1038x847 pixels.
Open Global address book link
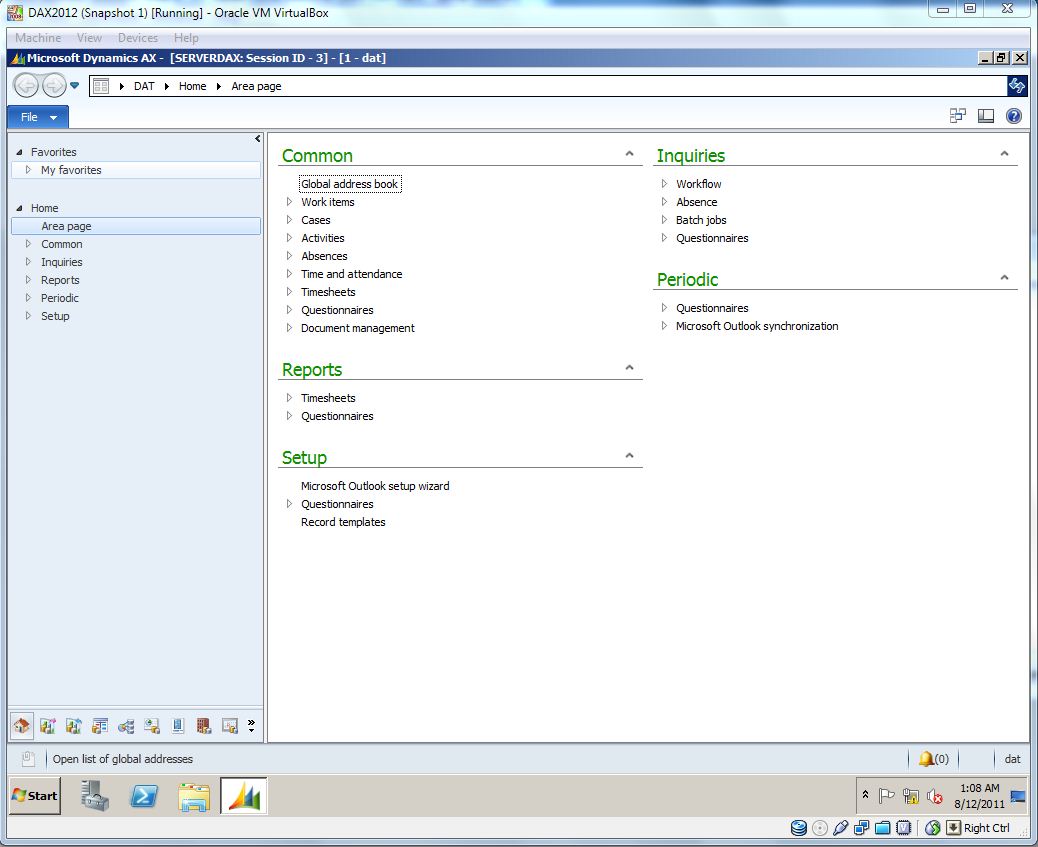click(350, 183)
